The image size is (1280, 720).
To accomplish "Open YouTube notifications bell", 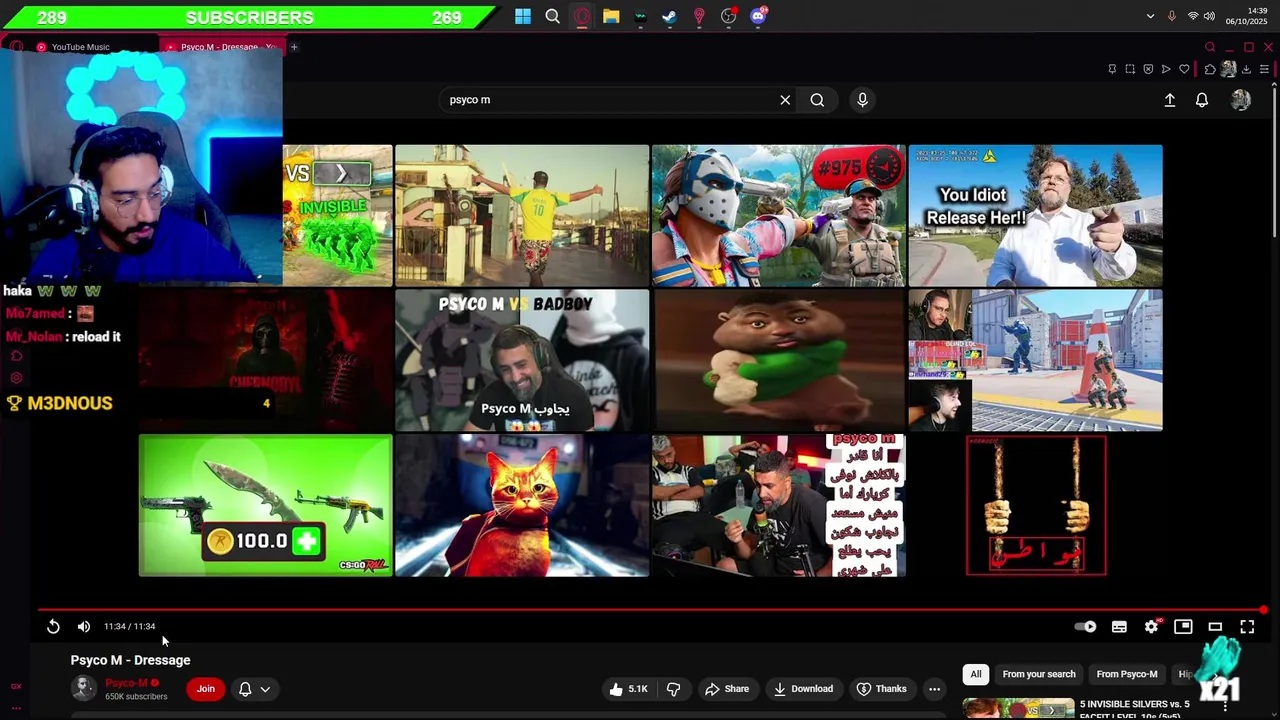I will 1202,100.
